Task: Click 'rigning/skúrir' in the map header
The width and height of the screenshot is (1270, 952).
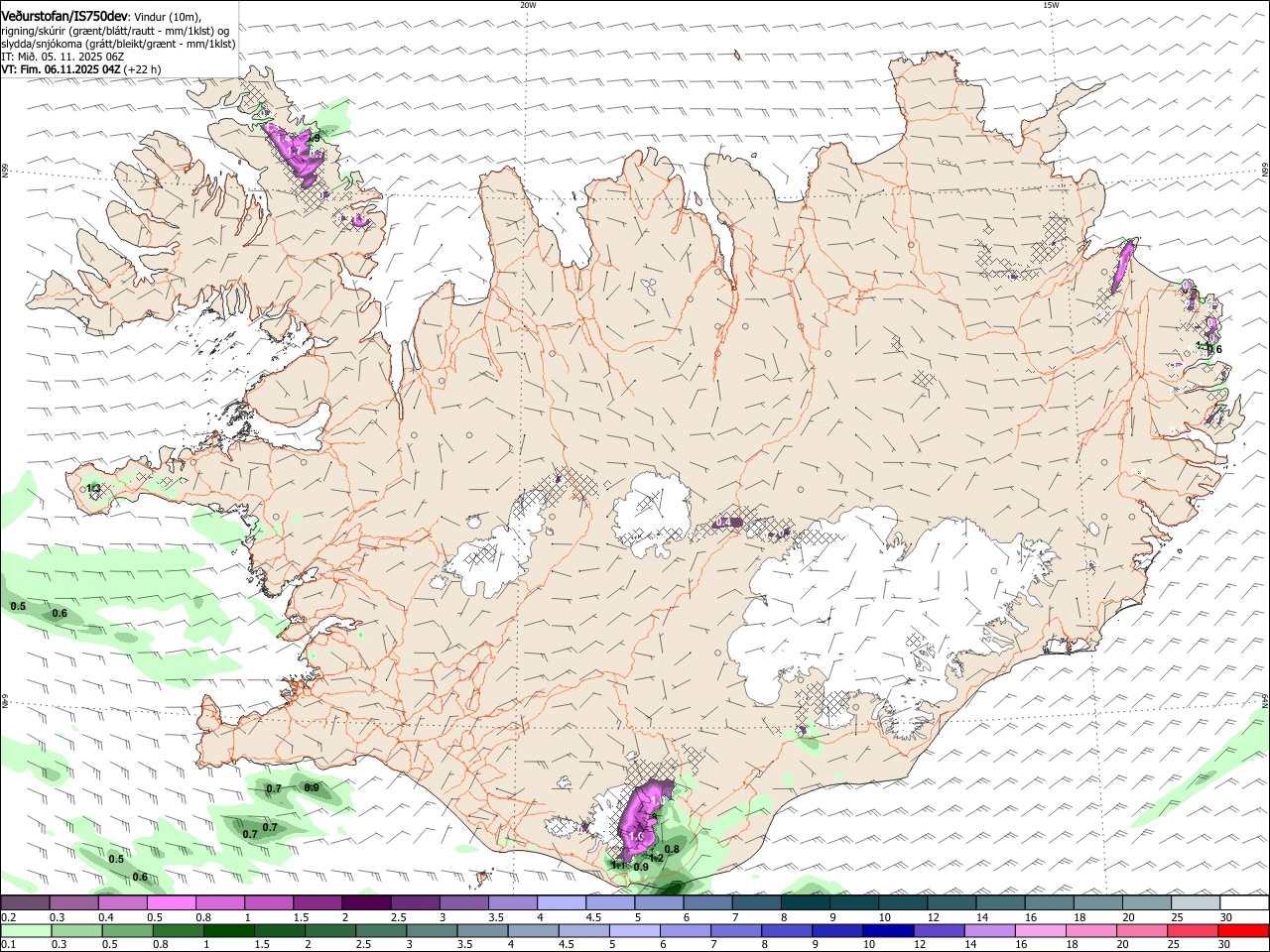Action: tap(35, 31)
